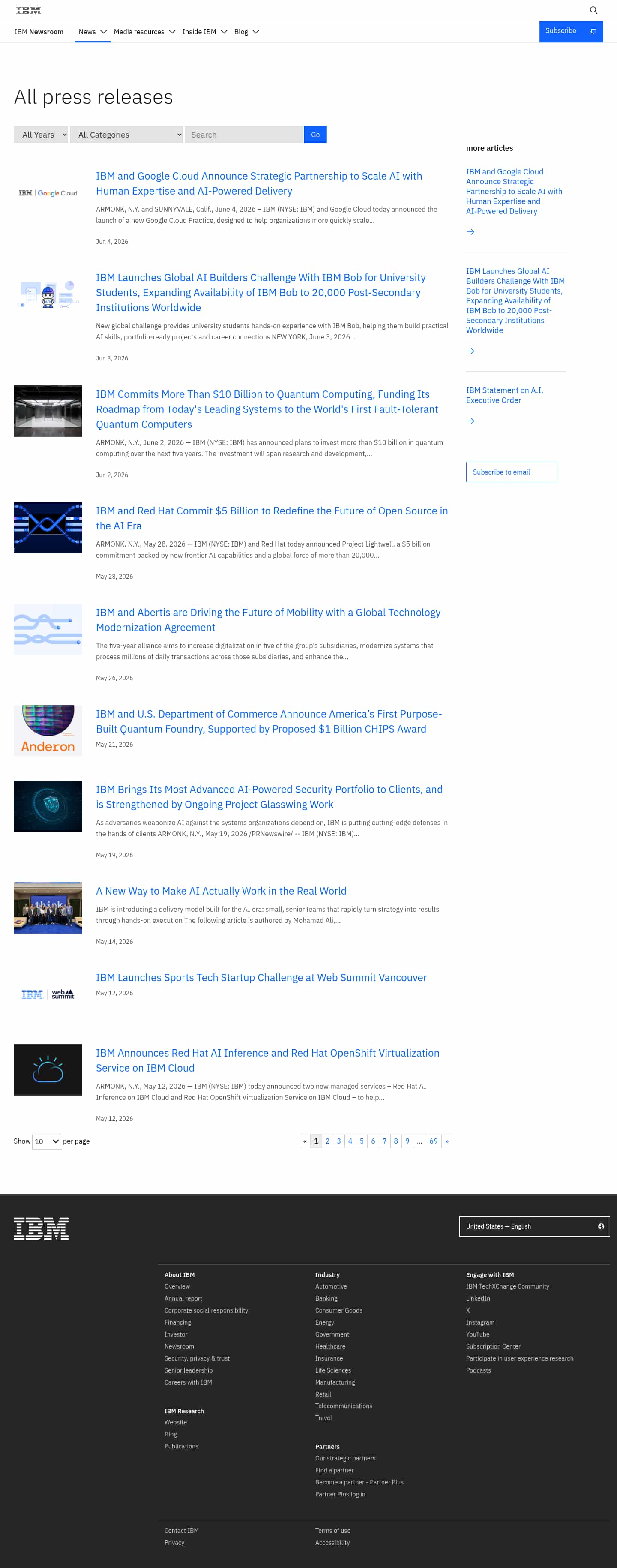
Task: Open the All Categories dropdown
Action: [x=126, y=135]
